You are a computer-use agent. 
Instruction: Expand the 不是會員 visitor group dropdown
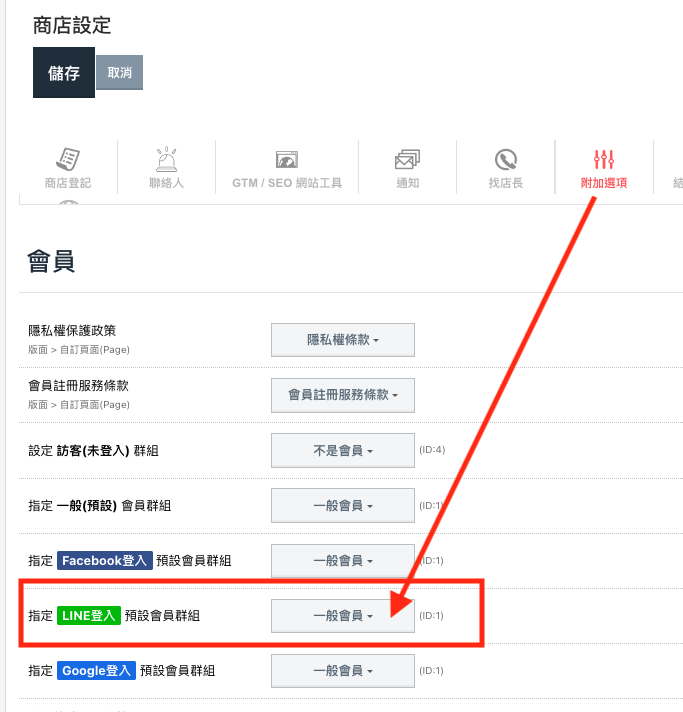pyautogui.click(x=343, y=450)
